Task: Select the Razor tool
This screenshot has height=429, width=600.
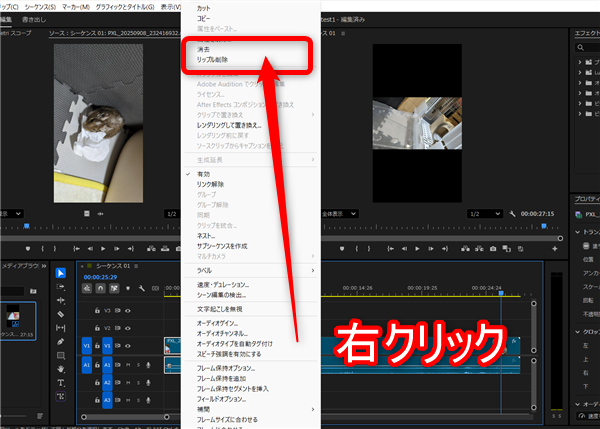Action: click(60, 313)
